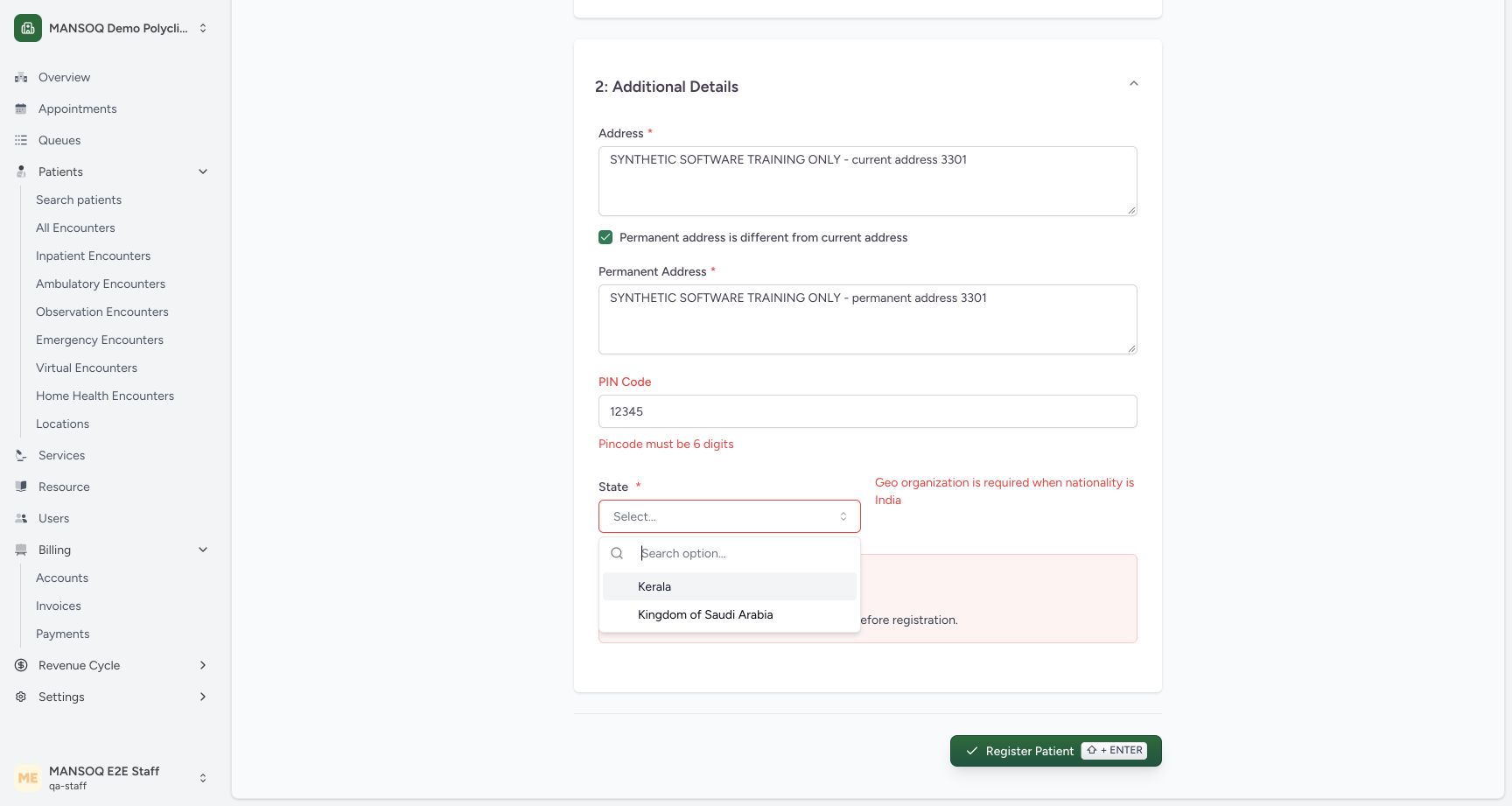Collapse the Additional Details section chevron

tap(1133, 84)
